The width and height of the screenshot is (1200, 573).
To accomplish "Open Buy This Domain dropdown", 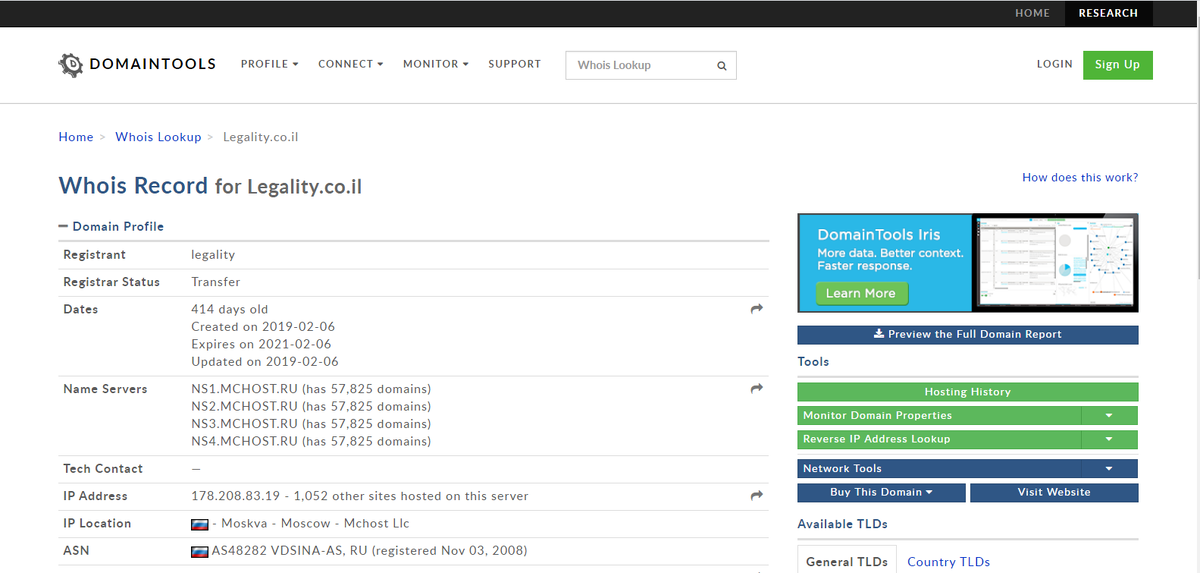I will click(881, 493).
